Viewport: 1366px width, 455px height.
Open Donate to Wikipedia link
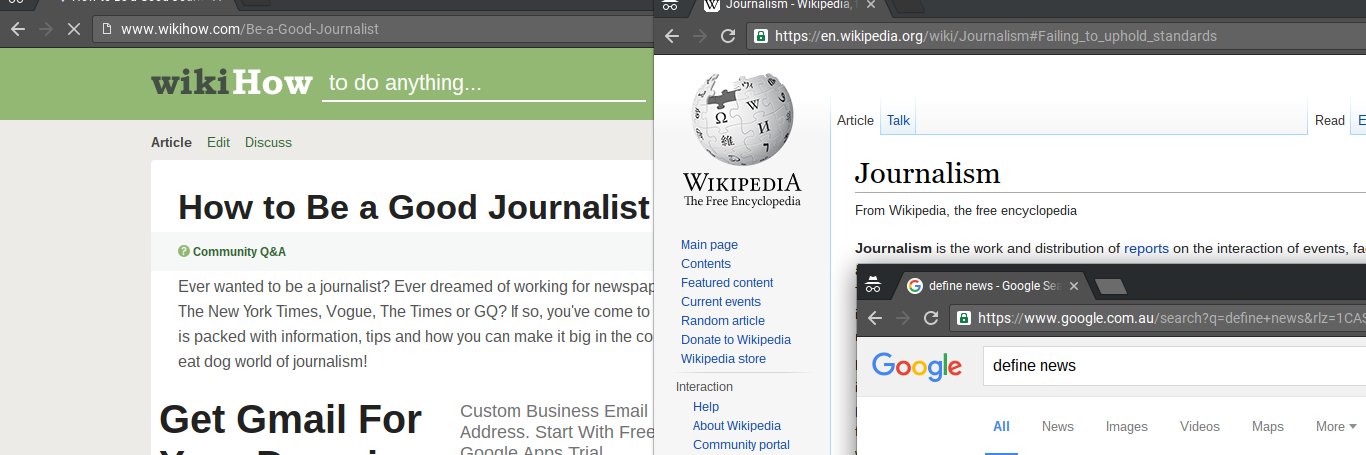point(736,340)
